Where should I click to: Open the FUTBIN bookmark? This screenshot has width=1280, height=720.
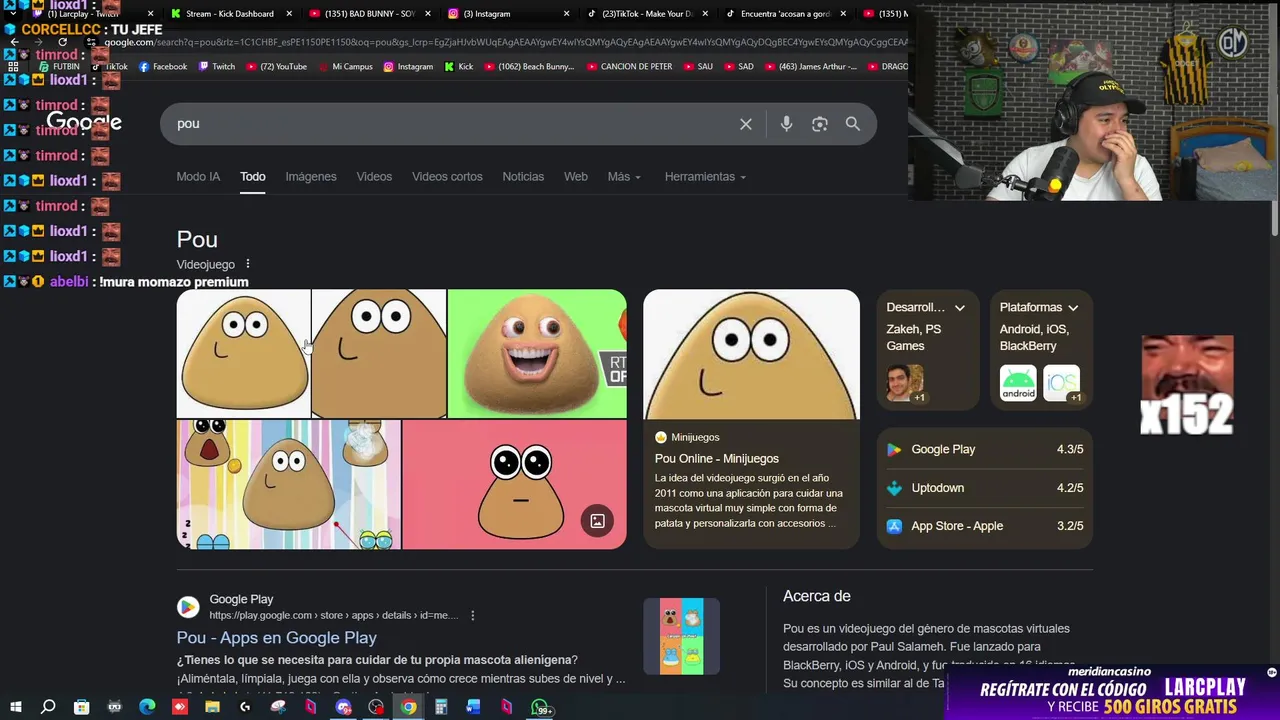click(x=59, y=67)
